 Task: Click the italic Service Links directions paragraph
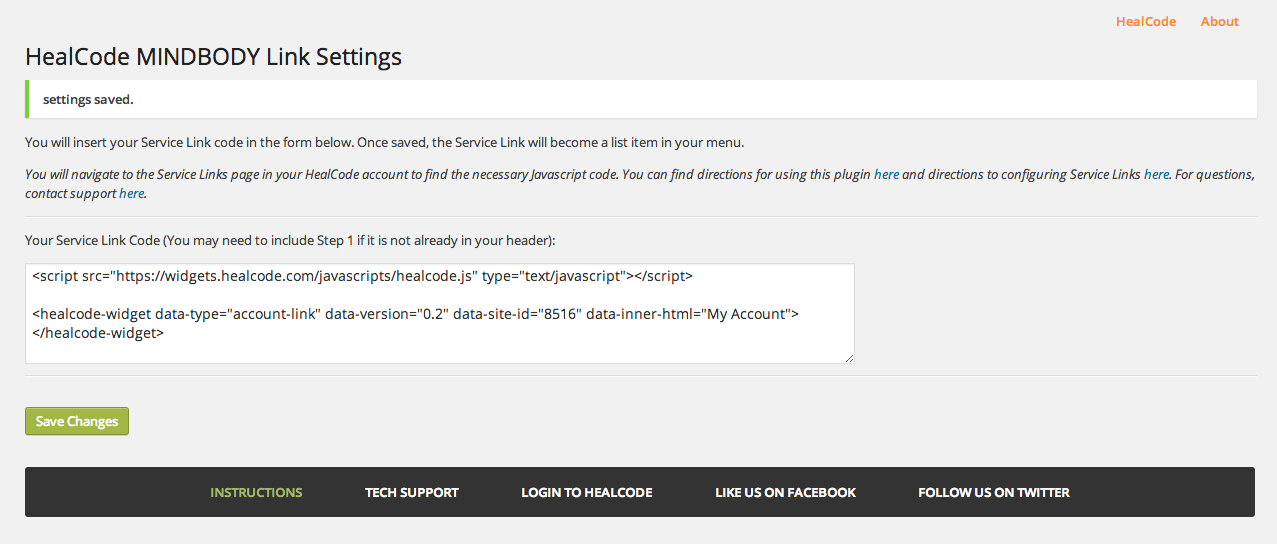[x=640, y=184]
